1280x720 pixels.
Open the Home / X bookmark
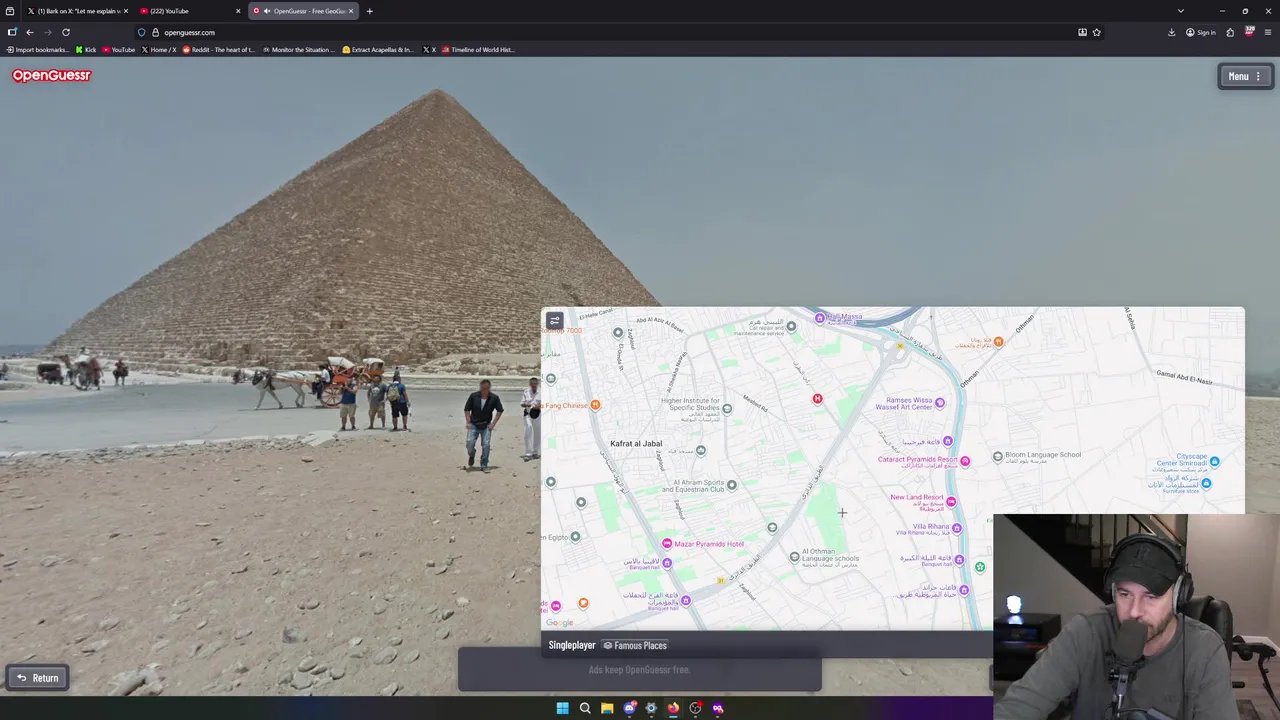[159, 49]
